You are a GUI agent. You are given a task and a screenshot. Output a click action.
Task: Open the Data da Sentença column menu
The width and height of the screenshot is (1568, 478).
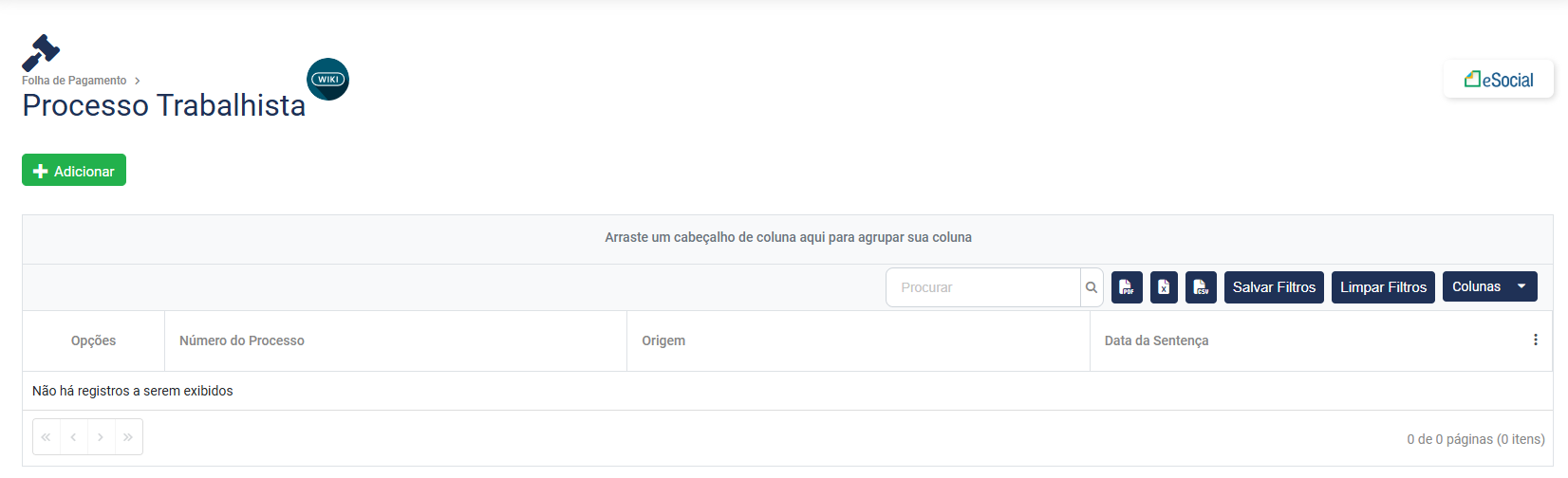click(1535, 340)
